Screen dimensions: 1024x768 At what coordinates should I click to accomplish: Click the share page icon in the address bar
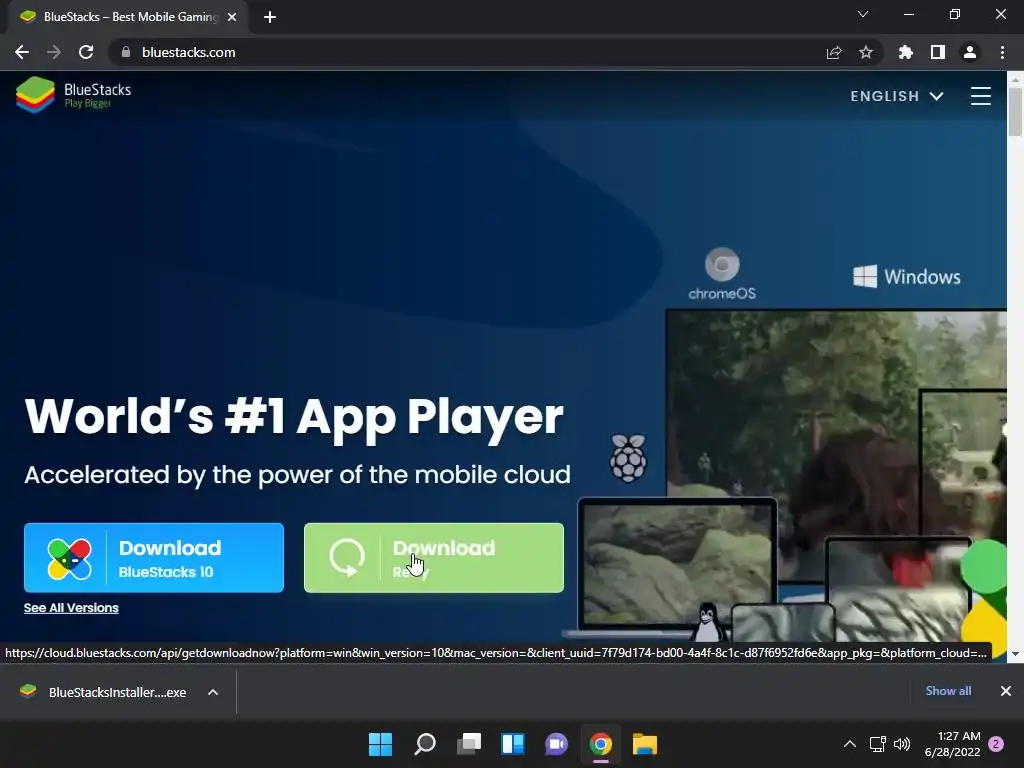[x=834, y=52]
